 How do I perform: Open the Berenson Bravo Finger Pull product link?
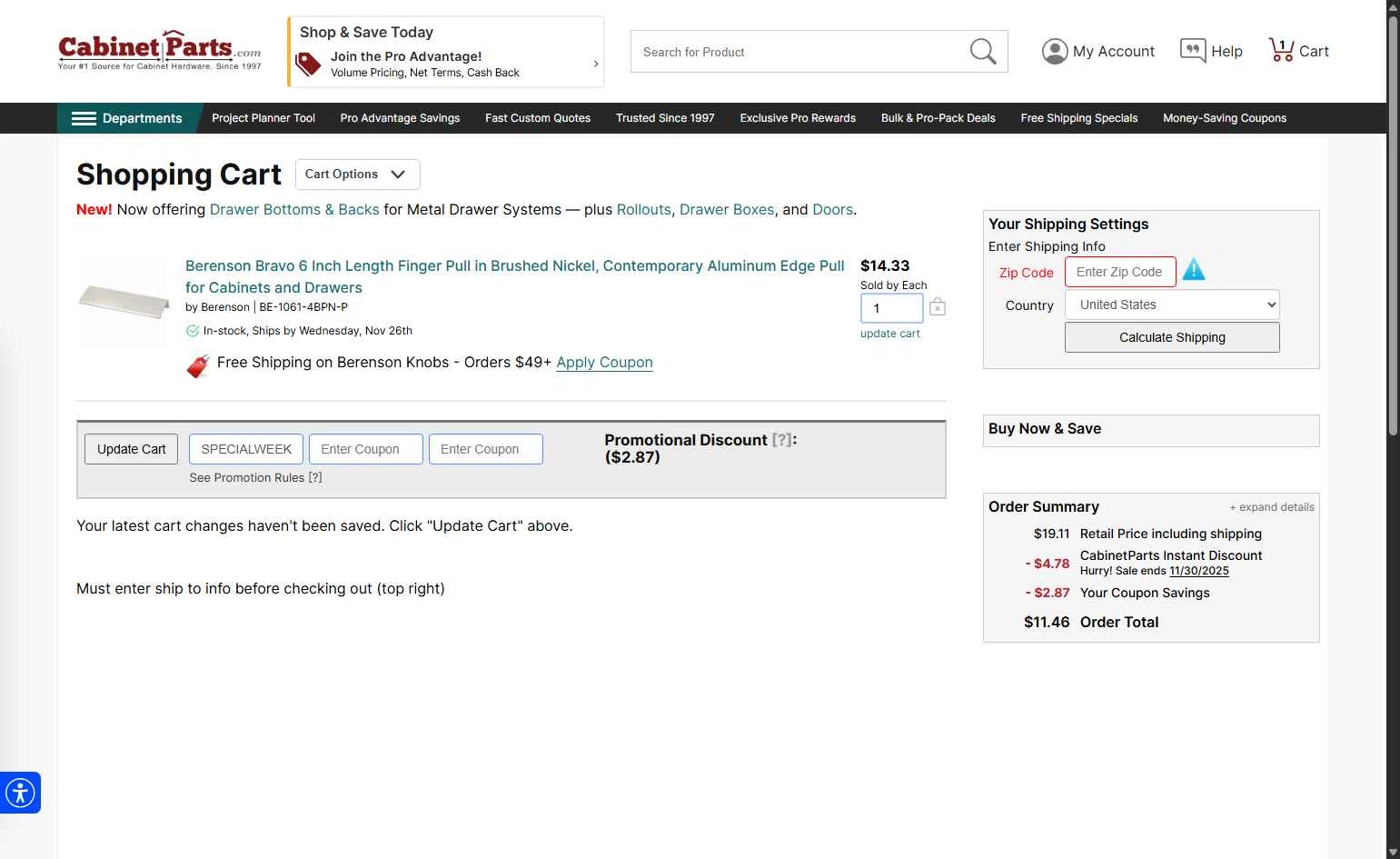(x=515, y=276)
